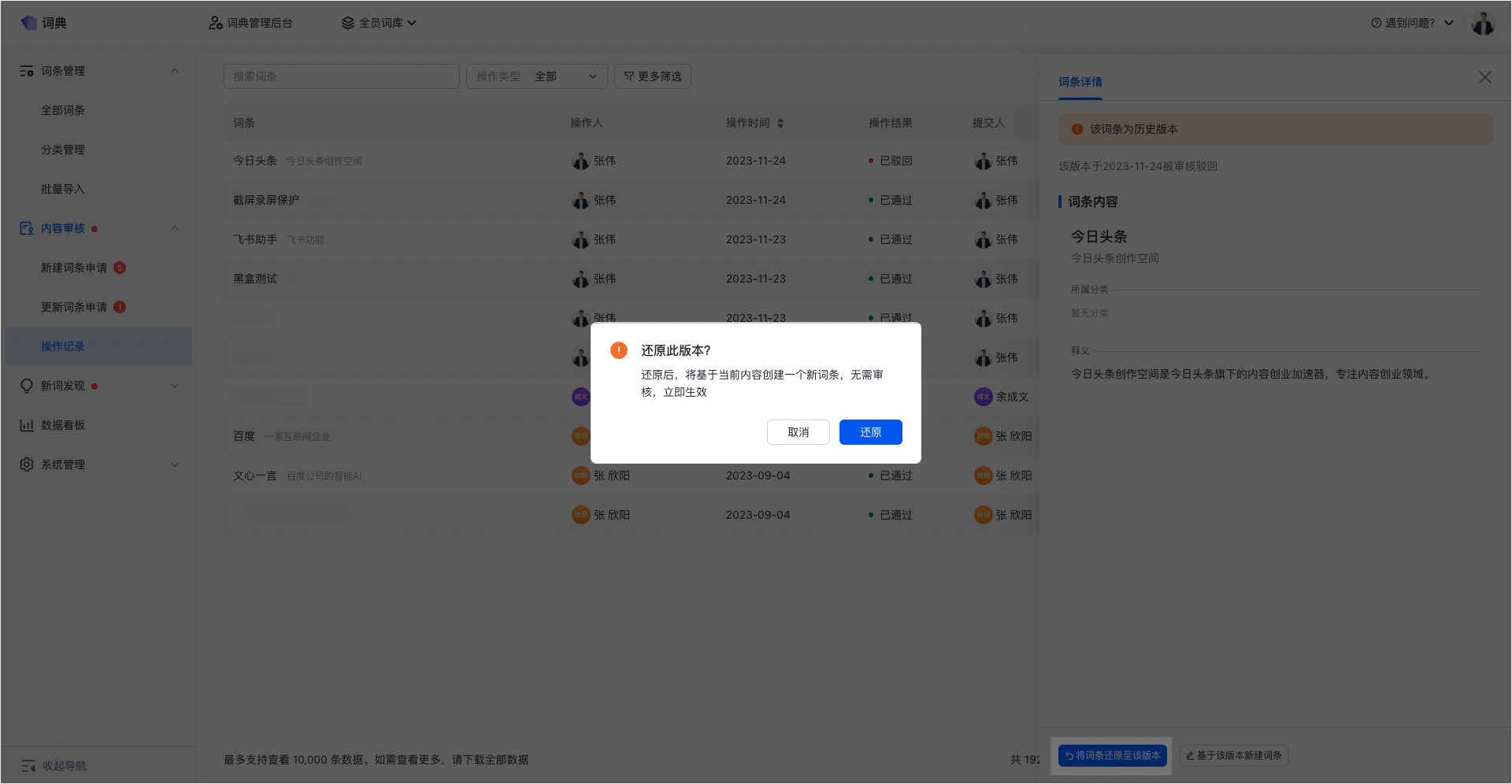Collapse the 词条管理 section chevron

pos(175,71)
